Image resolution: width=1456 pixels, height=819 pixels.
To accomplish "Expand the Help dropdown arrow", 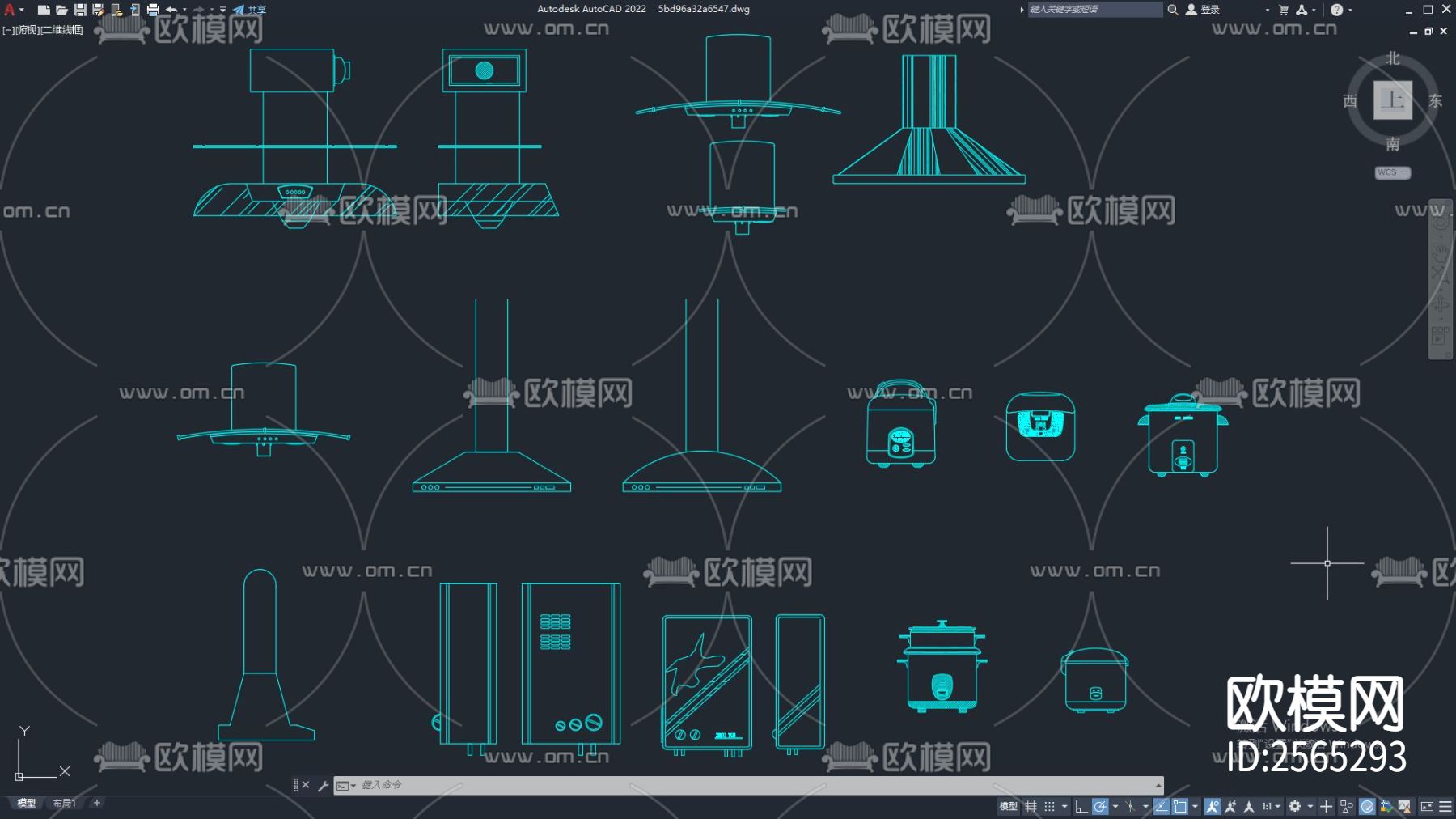I will click(1350, 10).
